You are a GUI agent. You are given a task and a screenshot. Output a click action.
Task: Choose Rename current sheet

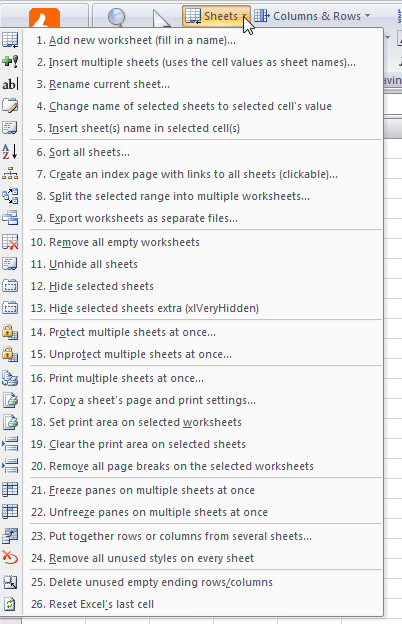tap(203, 84)
